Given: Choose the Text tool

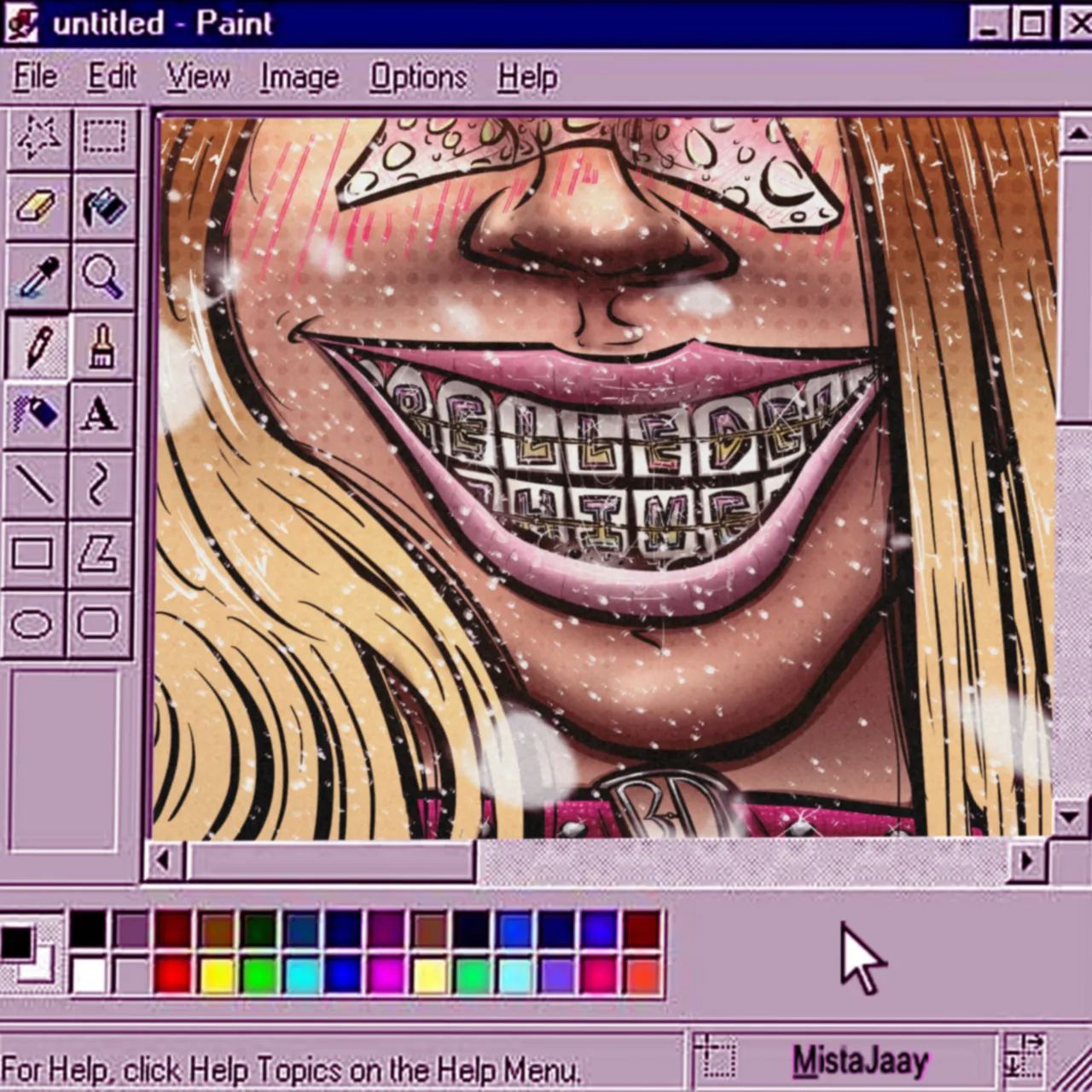Looking at the screenshot, I should coord(101,415).
